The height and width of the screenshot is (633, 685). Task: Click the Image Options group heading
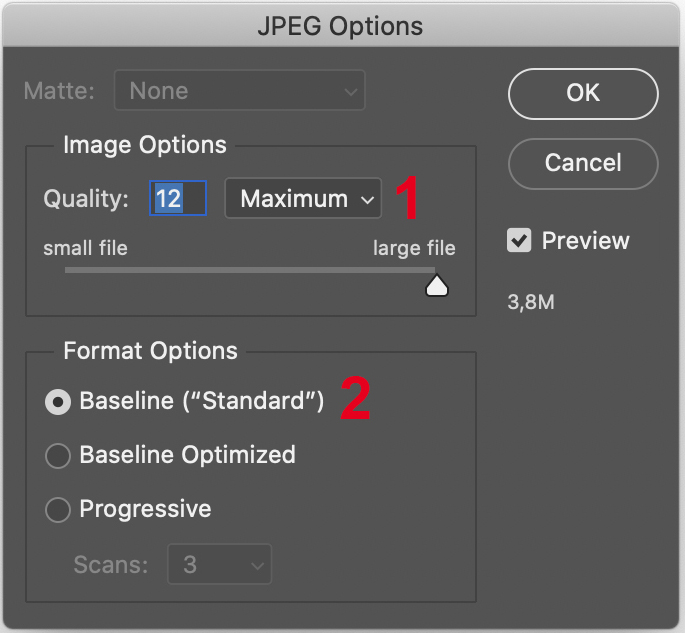click(145, 146)
